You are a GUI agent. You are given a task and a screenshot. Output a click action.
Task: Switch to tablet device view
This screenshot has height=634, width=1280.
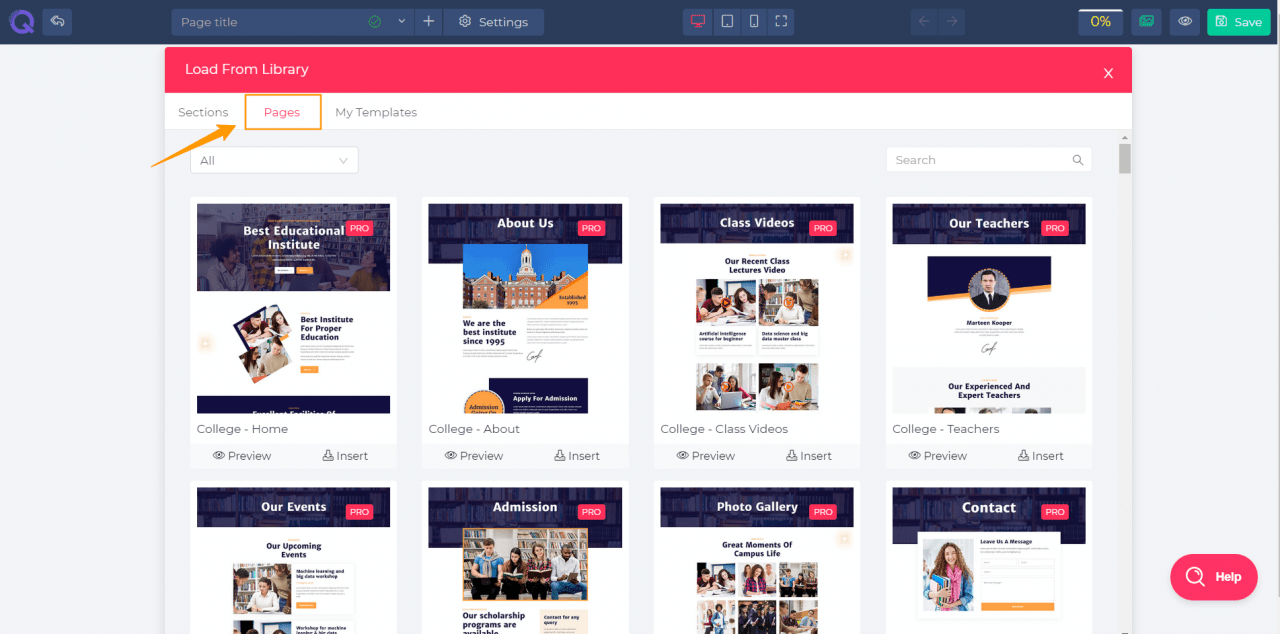[727, 22]
